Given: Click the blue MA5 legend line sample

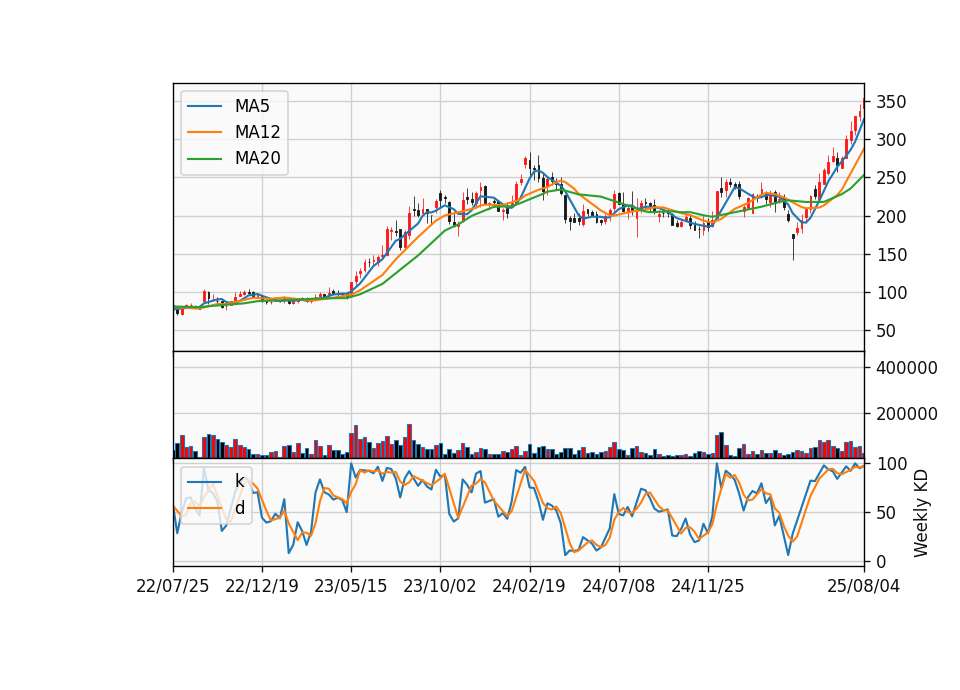Looking at the screenshot, I should coord(204,106).
